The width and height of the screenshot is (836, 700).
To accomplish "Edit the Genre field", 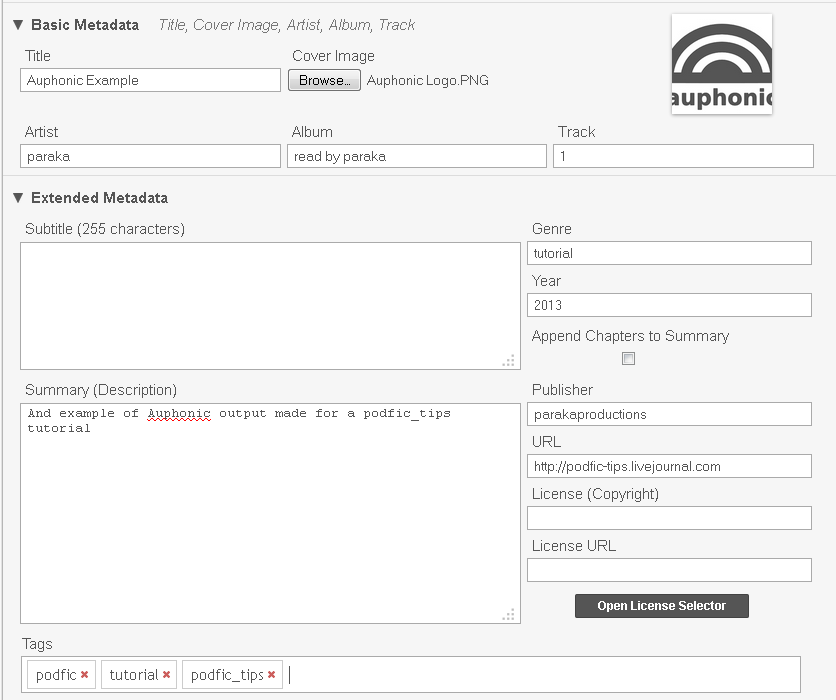I will (669, 253).
